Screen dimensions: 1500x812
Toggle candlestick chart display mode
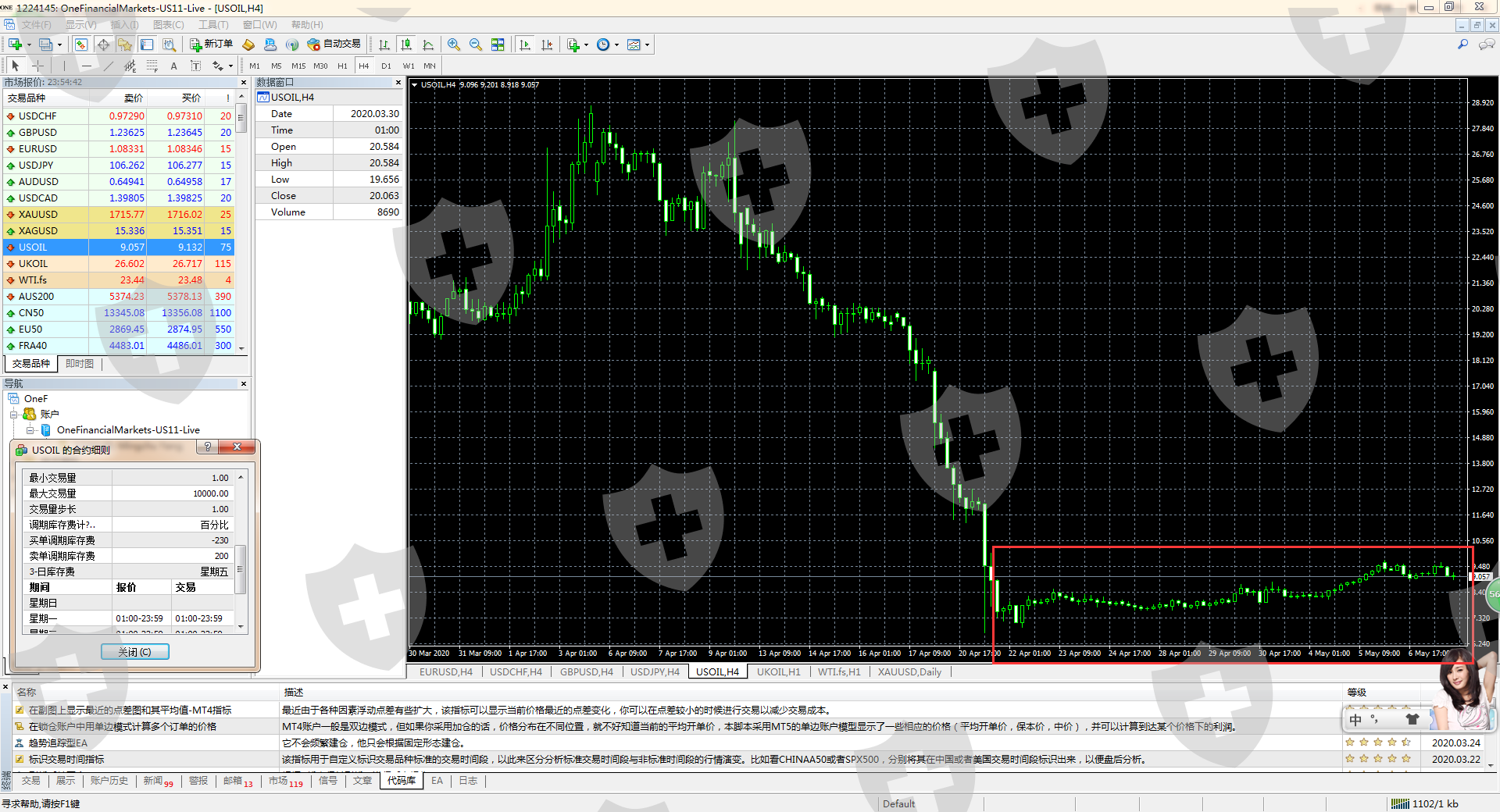click(406, 45)
